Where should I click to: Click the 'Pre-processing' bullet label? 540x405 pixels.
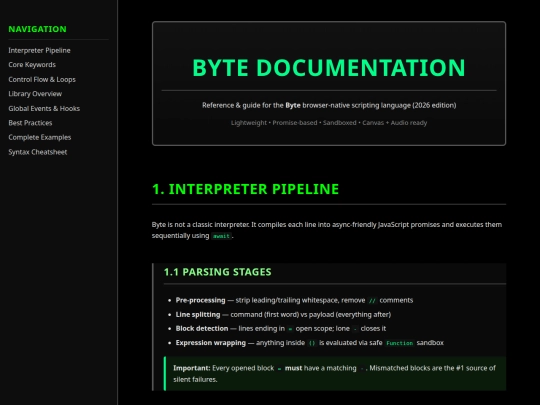200,300
